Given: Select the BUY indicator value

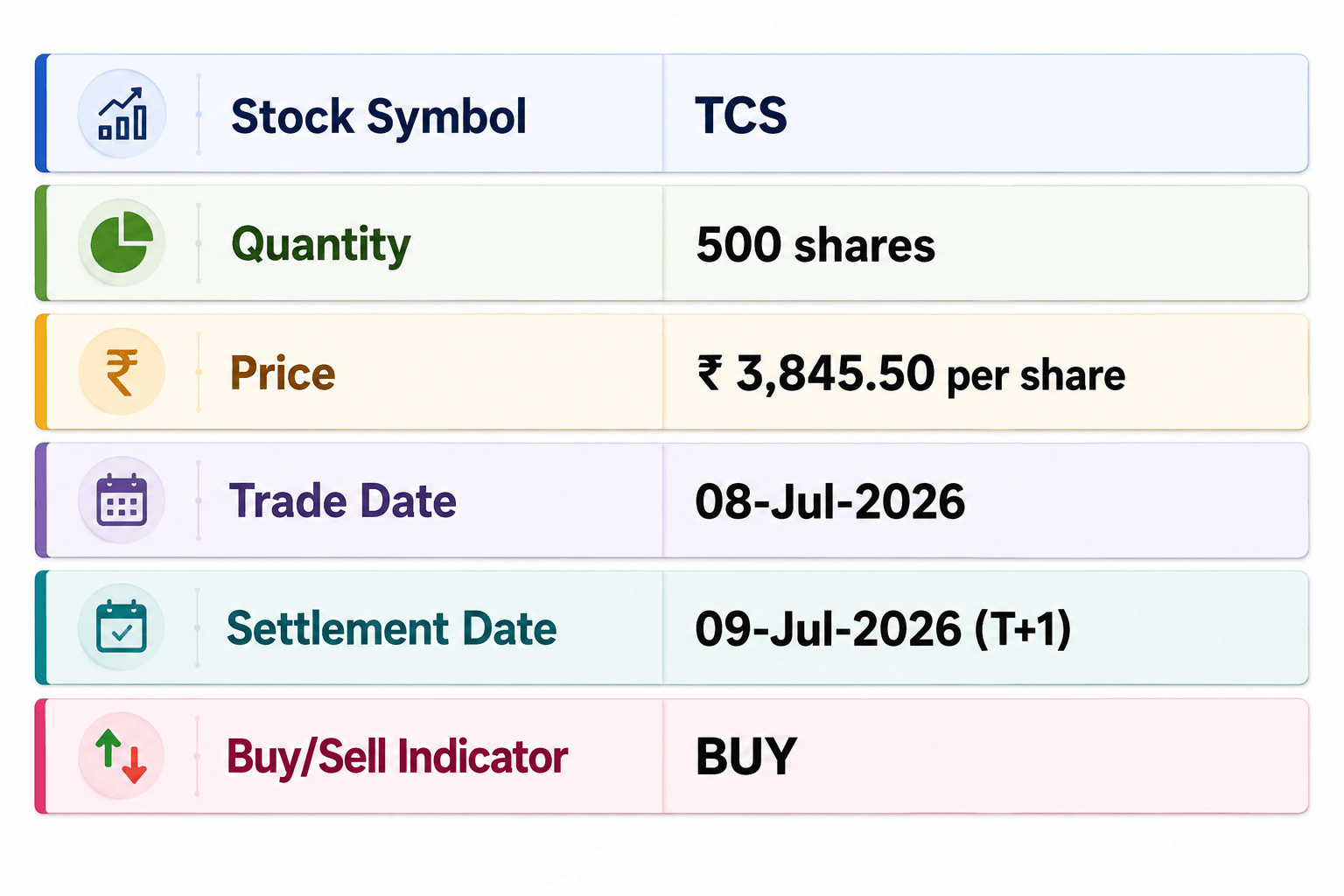Looking at the screenshot, I should 746,757.
